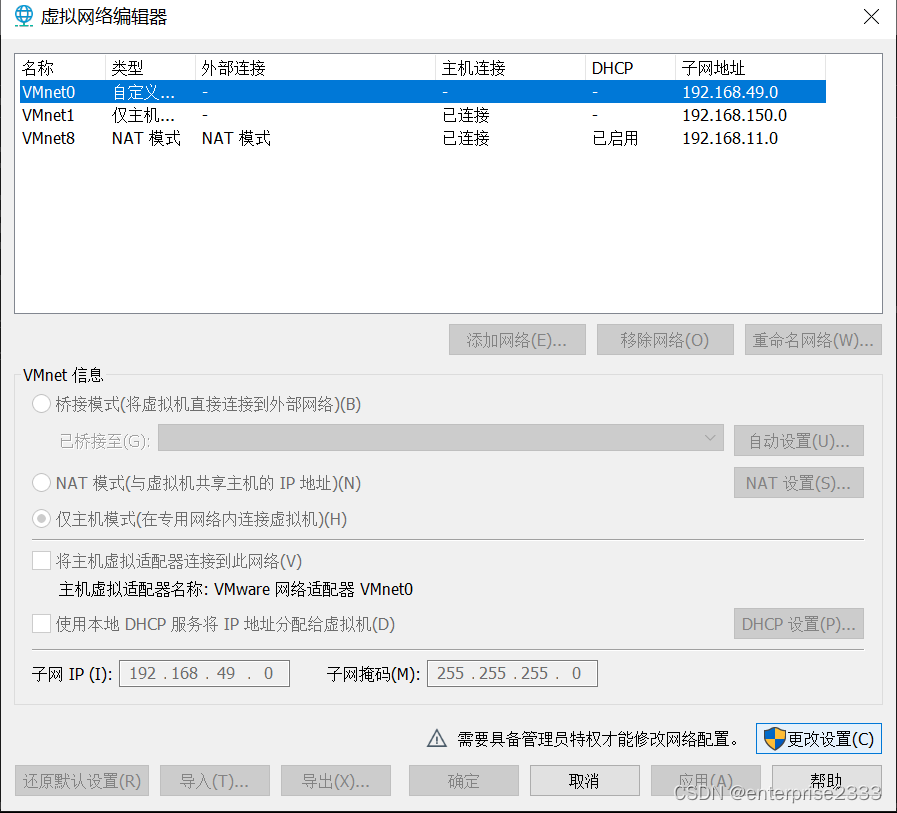The height and width of the screenshot is (813, 897).
Task: Click the 子网地址 column header
Action: (x=750, y=68)
